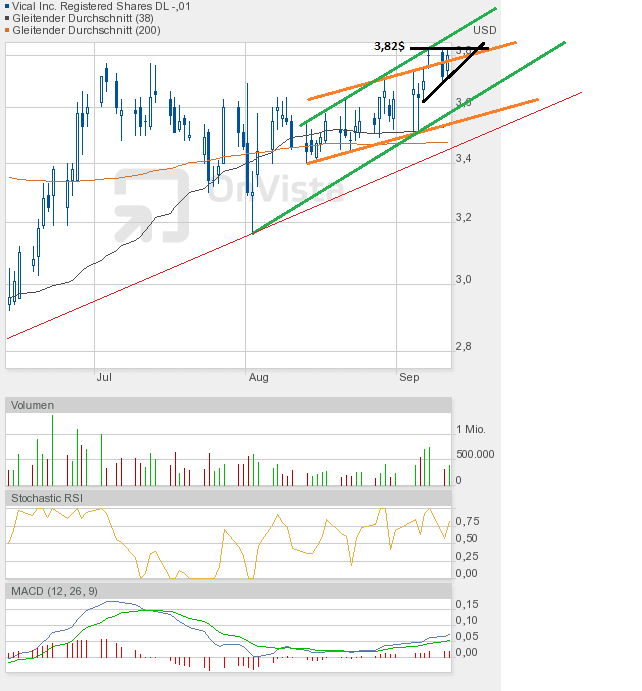The width and height of the screenshot is (642, 691).
Task: Click the Jul label on the time axis
Action: (103, 378)
